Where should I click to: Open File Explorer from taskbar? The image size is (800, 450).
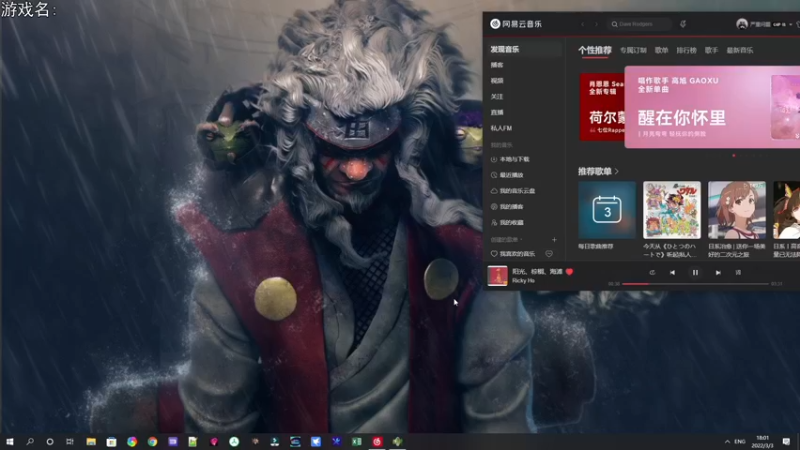pos(91,442)
